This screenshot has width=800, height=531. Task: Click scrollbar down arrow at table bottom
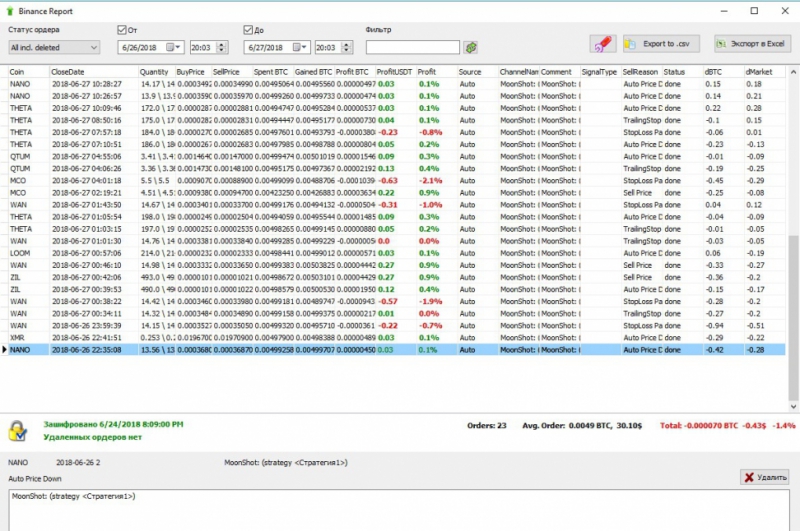[x=793, y=407]
